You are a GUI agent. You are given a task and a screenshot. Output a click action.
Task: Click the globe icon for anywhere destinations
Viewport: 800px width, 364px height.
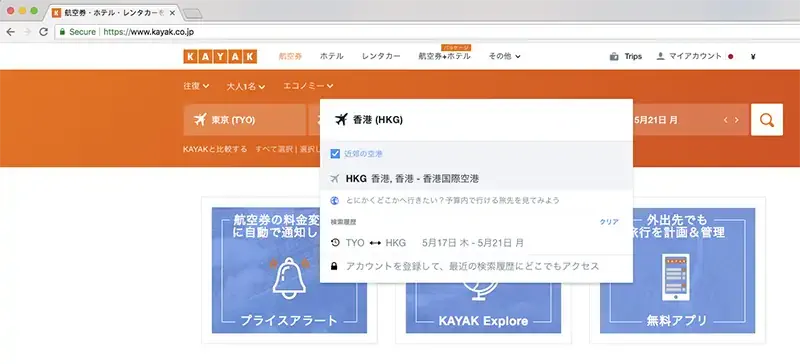coord(335,201)
